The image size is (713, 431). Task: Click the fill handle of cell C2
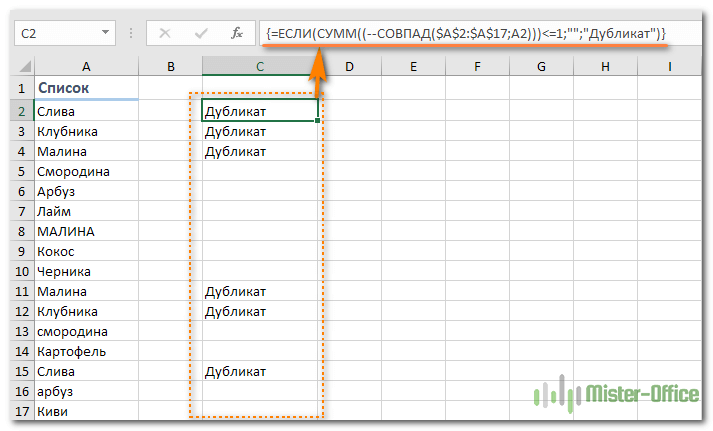[x=317, y=120]
